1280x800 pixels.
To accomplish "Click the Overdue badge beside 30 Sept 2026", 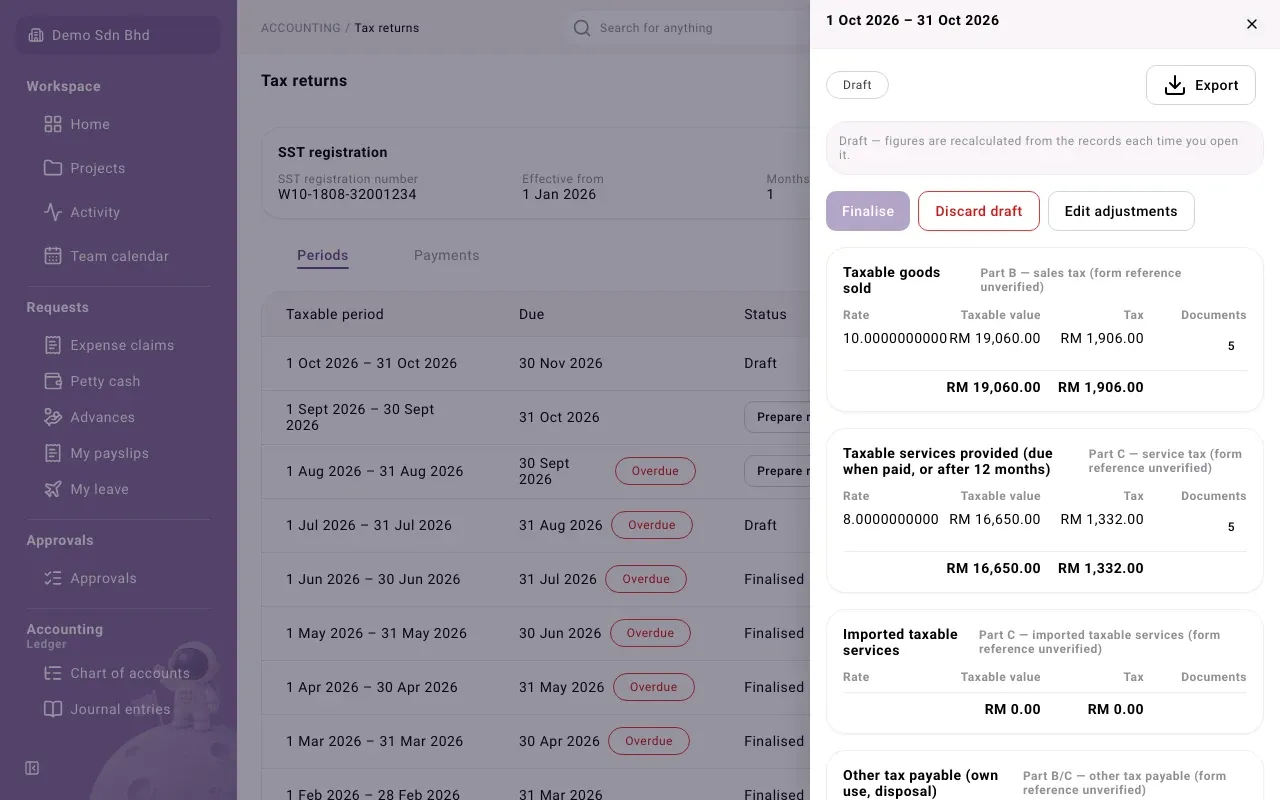I will pyautogui.click(x=655, y=471).
